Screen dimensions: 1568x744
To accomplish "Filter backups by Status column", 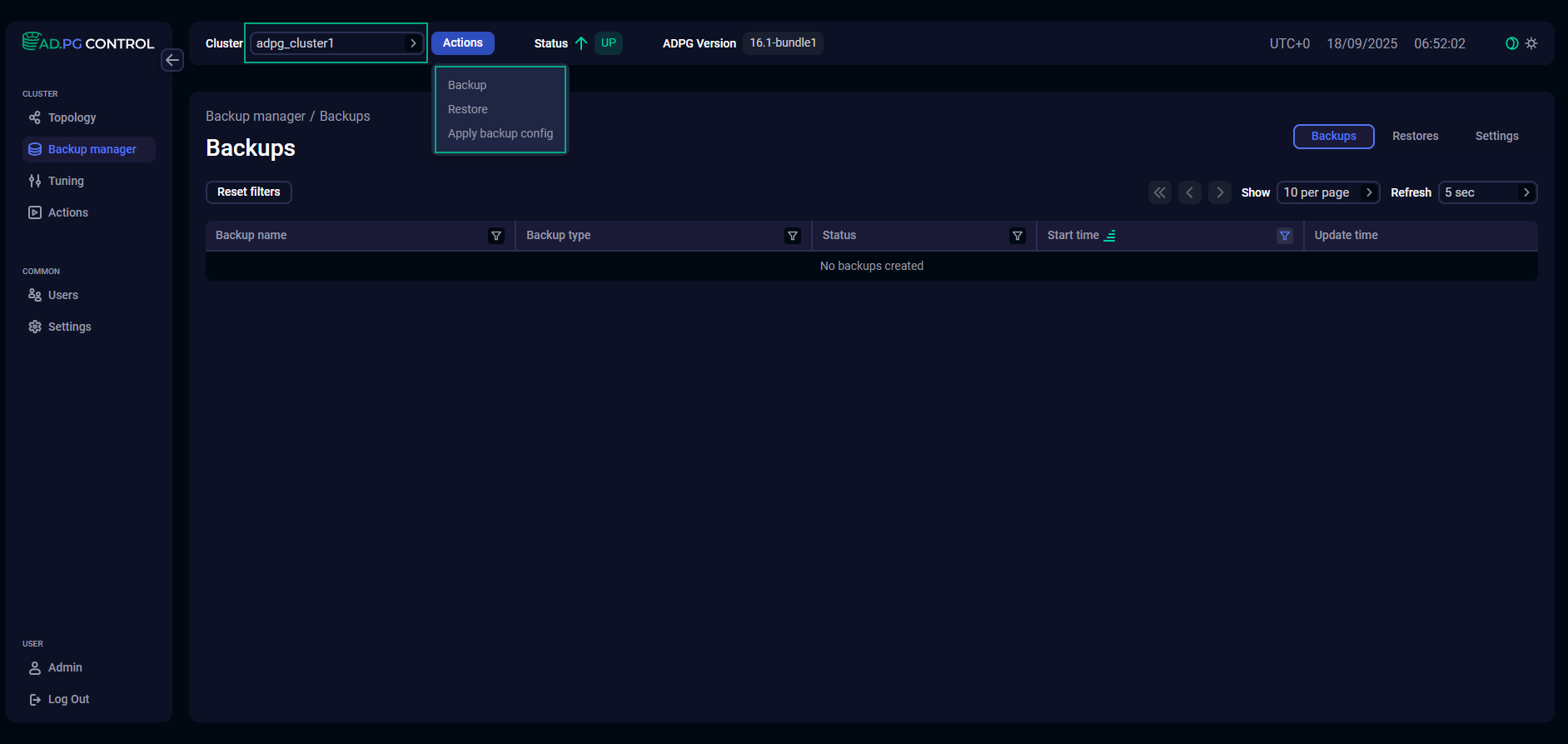I will [x=1017, y=236].
